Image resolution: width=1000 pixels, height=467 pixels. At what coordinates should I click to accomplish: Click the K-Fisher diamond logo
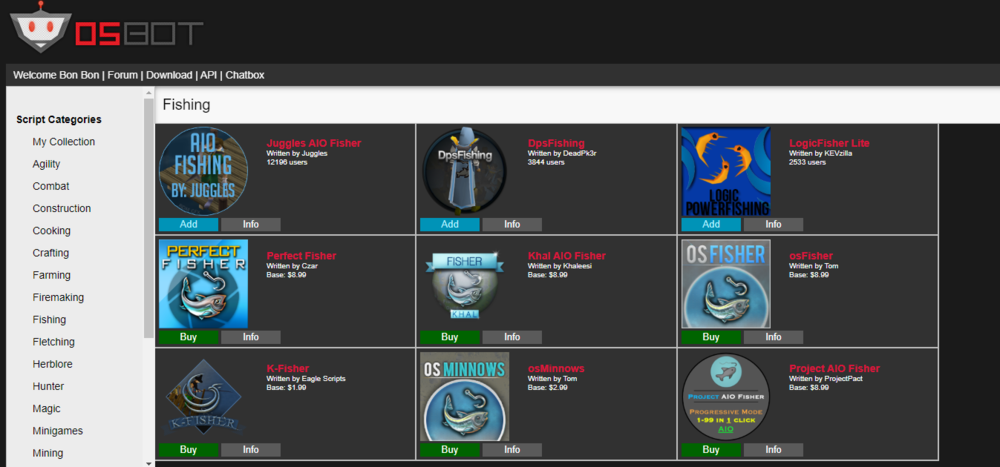[203, 396]
